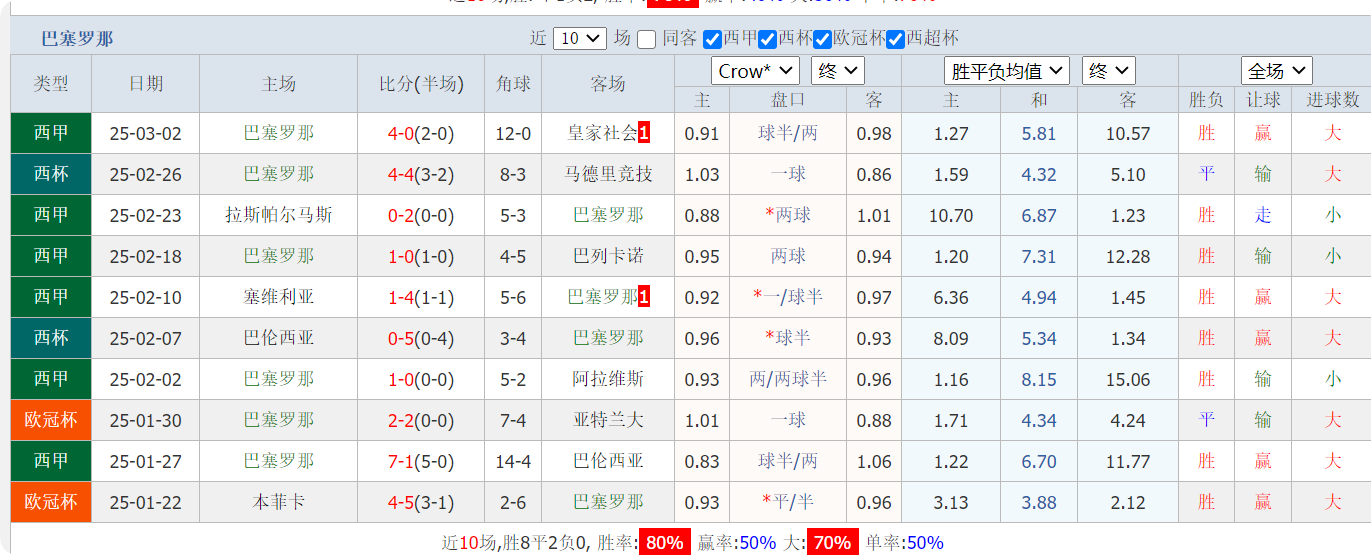
Task: Click the red card badge beside 皇家社会
Action: tap(644, 133)
